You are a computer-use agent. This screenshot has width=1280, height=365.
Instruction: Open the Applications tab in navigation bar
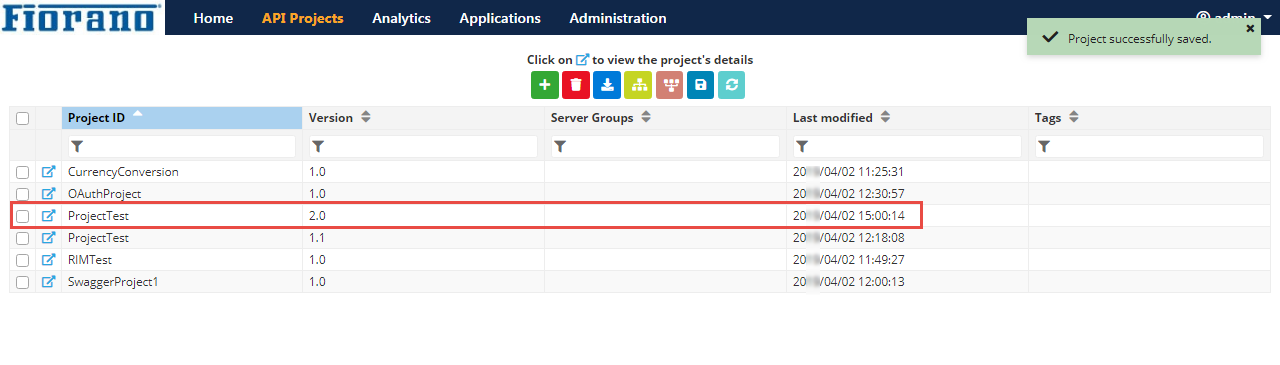(500, 18)
